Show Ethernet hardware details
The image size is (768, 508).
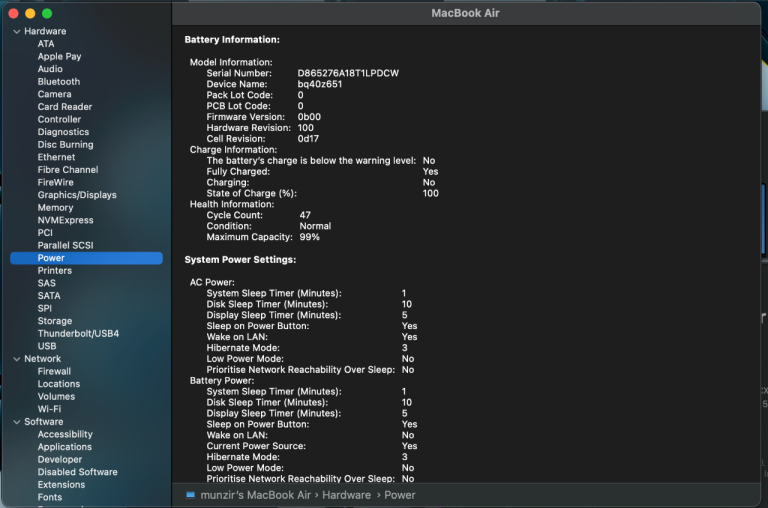tap(56, 157)
